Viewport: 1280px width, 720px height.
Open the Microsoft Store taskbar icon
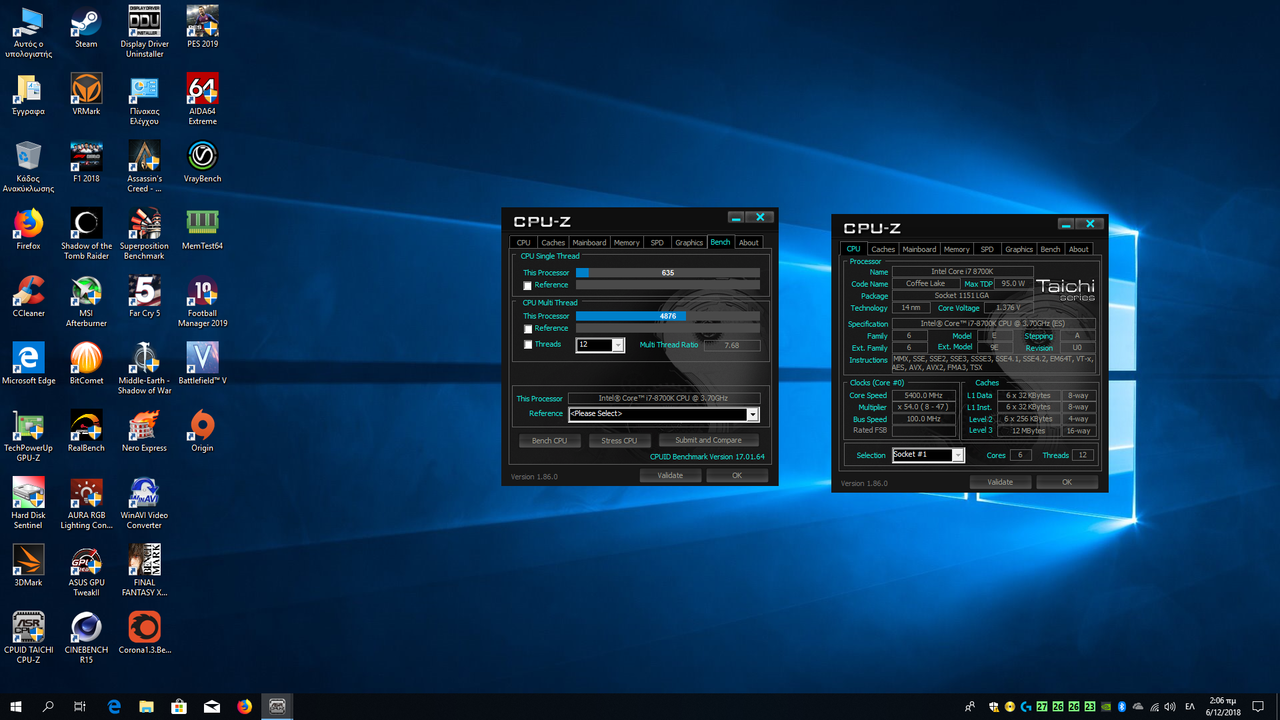[x=179, y=706]
